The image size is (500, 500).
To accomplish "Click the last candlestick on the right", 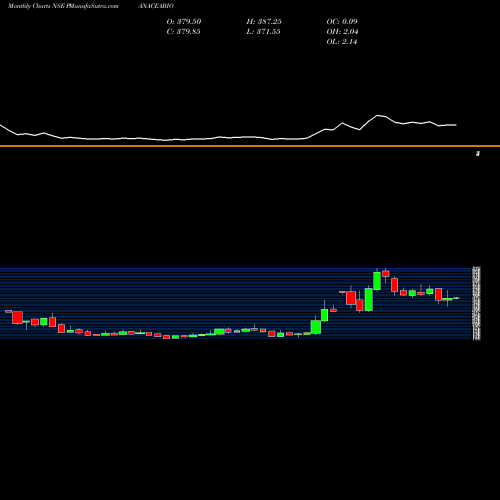I will pos(456,298).
